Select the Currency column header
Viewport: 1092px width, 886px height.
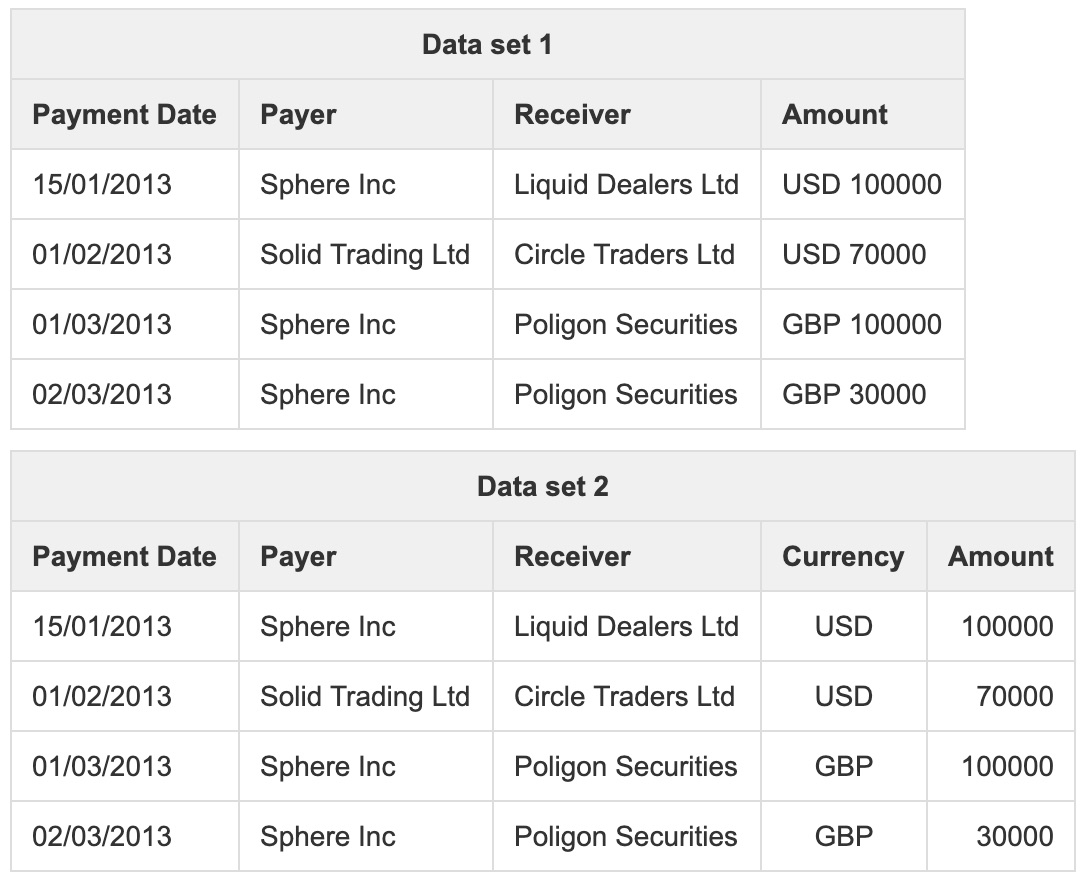[843, 557]
